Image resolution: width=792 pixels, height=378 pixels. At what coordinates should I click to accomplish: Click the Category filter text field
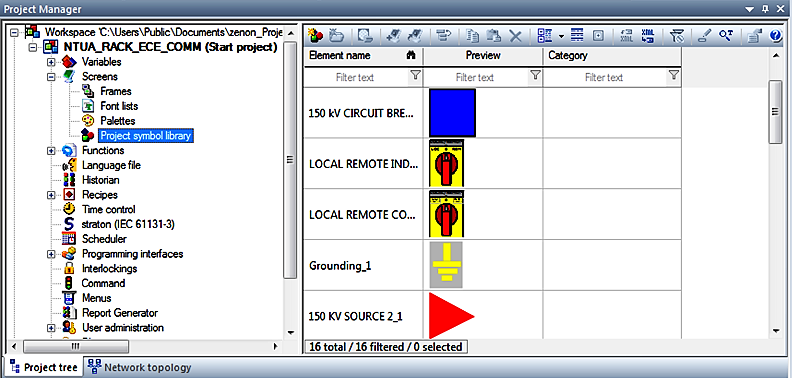(604, 77)
